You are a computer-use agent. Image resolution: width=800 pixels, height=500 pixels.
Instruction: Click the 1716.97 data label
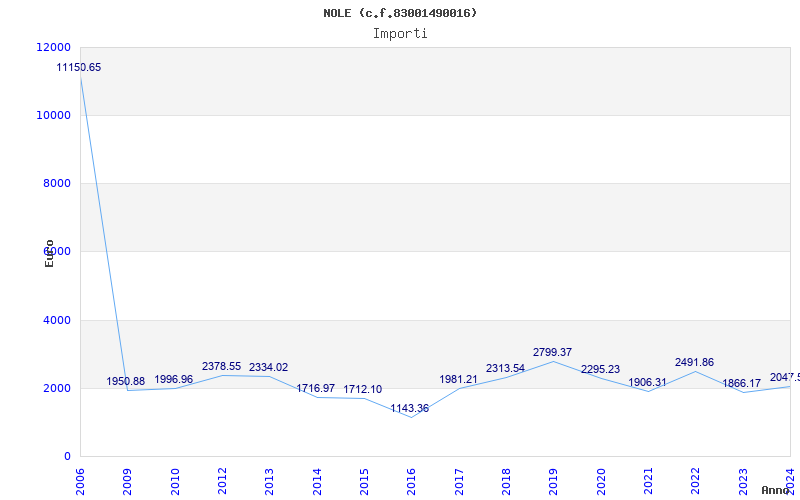point(316,388)
